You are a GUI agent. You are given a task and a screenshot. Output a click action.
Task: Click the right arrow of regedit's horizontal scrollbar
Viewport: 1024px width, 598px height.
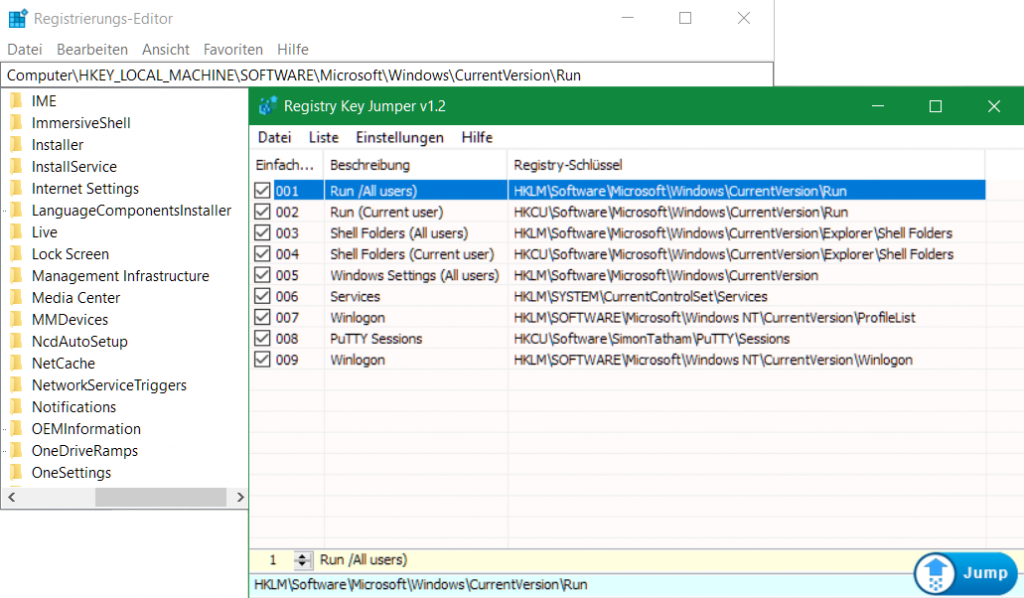coord(240,495)
